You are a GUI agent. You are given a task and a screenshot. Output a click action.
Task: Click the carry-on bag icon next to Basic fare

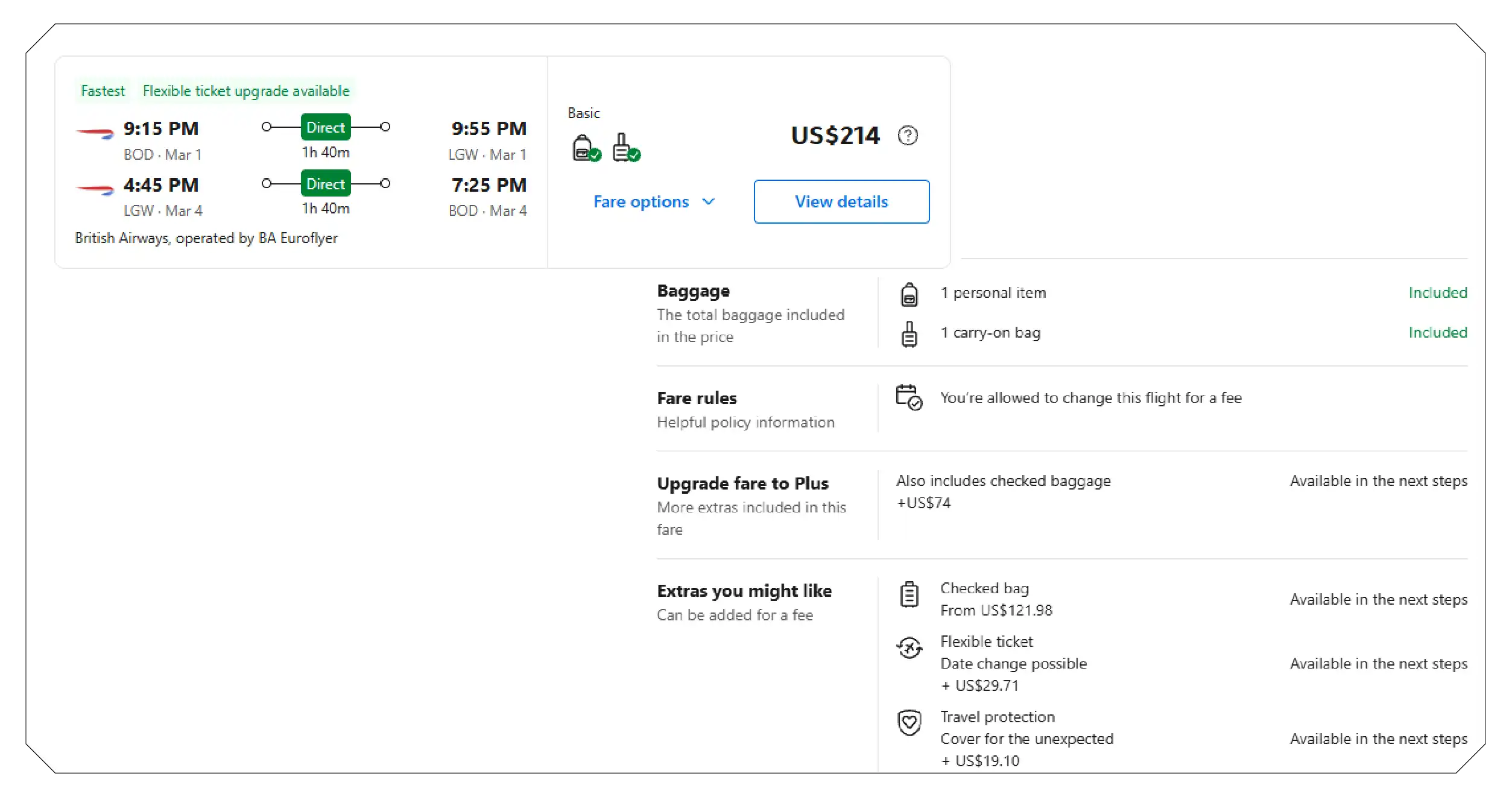(621, 146)
